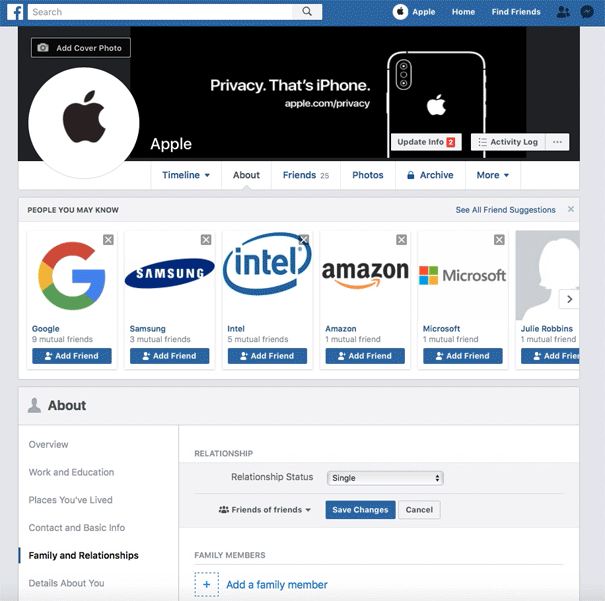605x601 pixels.
Task: Click the Facebook logo icon
Action: point(15,12)
